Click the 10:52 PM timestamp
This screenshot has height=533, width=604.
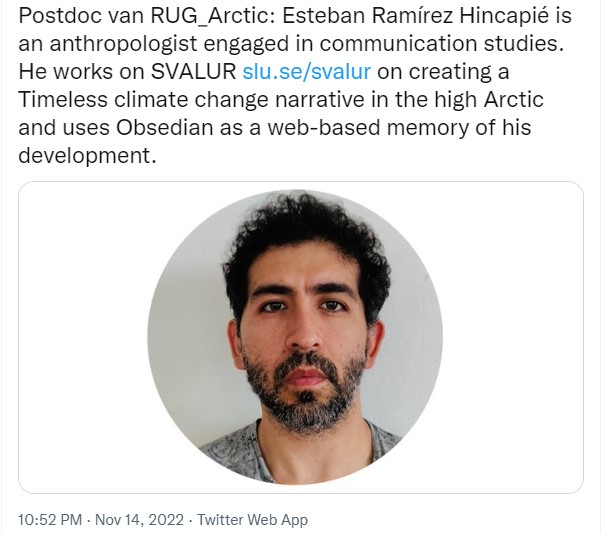pyautogui.click(x=51, y=520)
